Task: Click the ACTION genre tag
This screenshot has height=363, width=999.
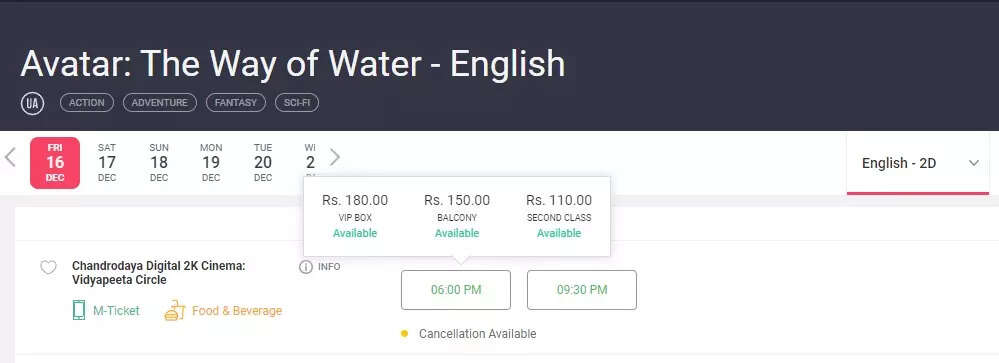Action: pyautogui.click(x=87, y=103)
